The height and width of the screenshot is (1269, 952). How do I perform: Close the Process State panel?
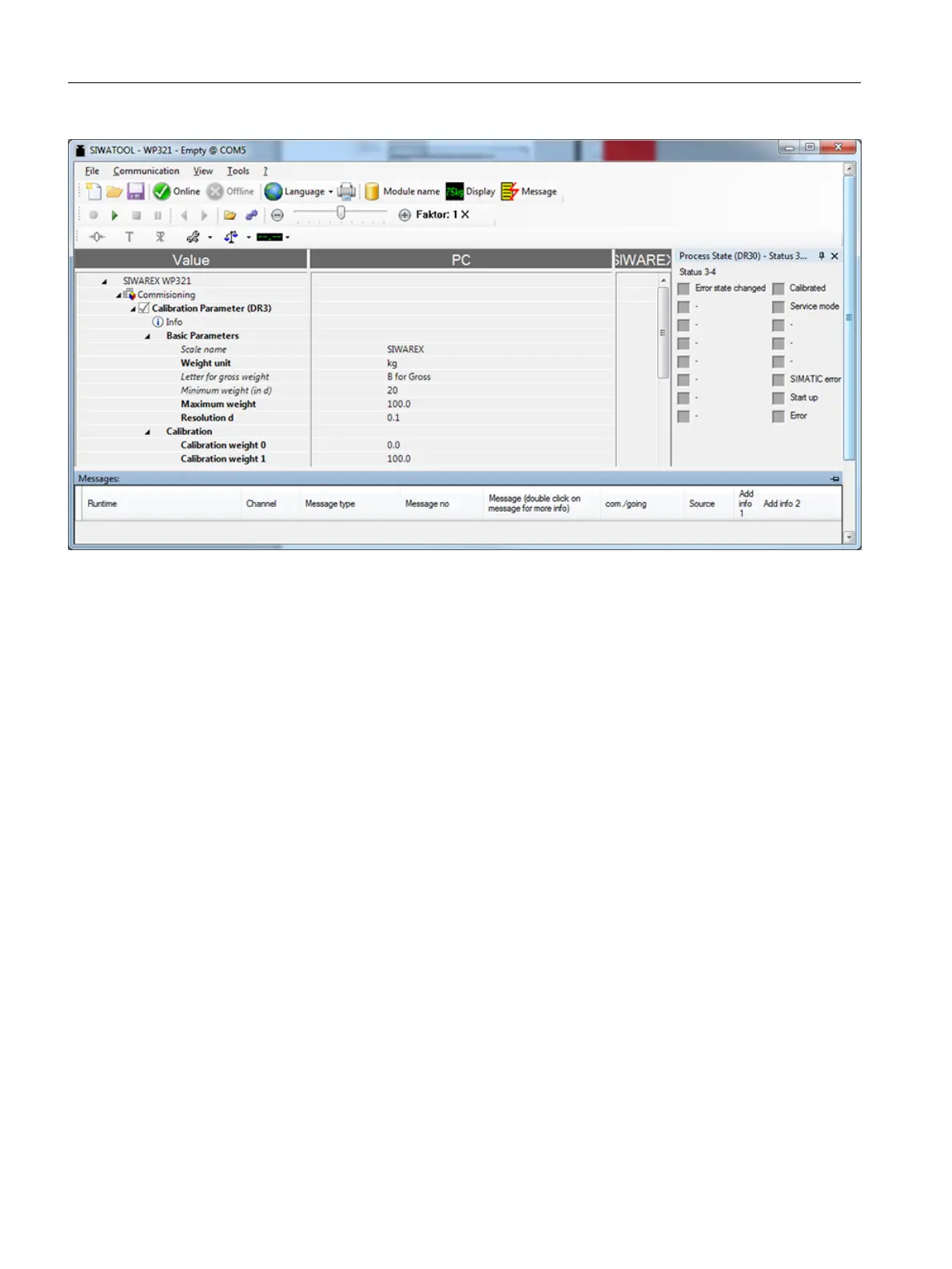[834, 256]
